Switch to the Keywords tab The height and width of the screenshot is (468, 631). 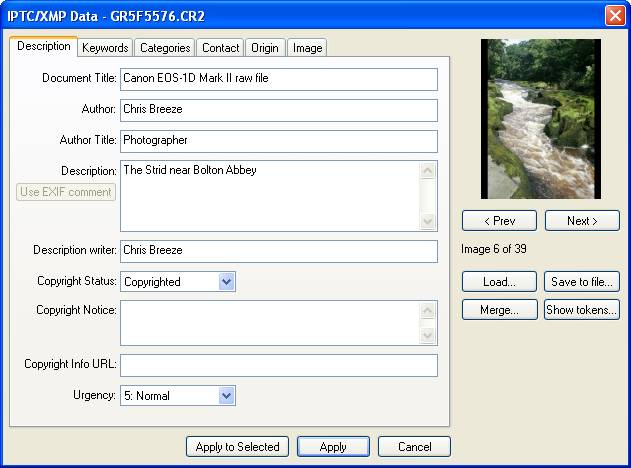pos(105,48)
